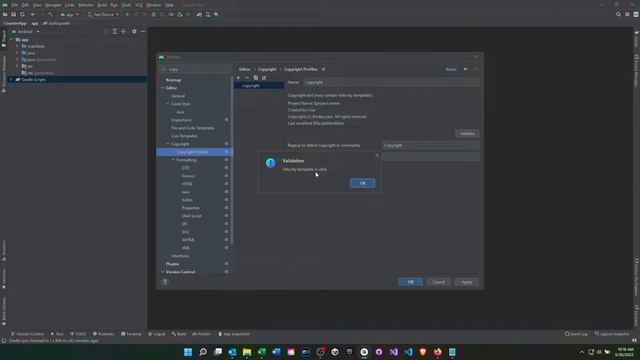Click the profile Name input field

click(x=391, y=82)
